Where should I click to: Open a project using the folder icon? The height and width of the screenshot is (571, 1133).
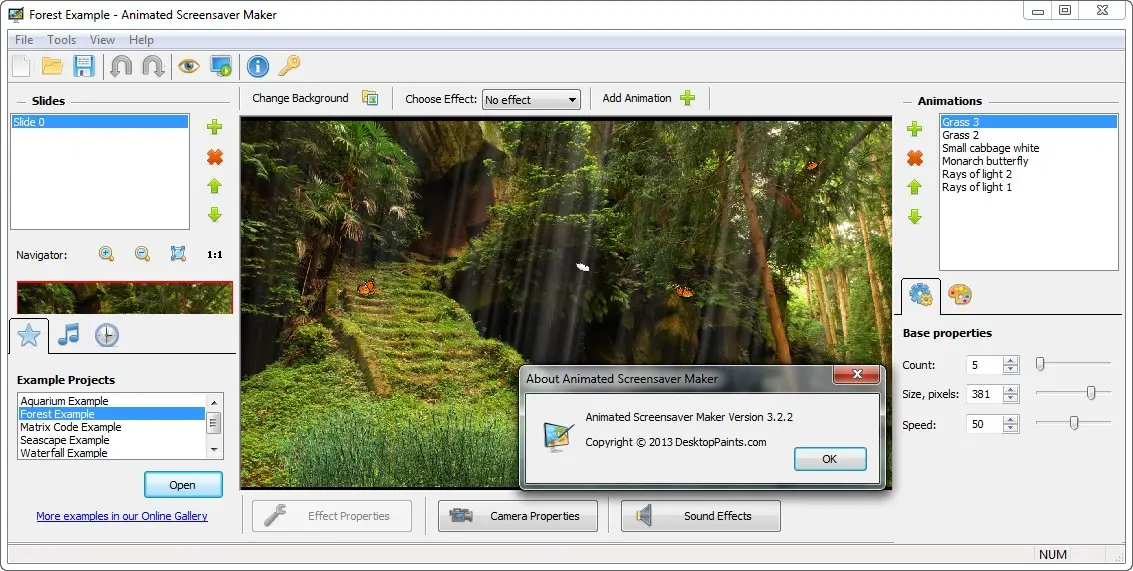pyautogui.click(x=52, y=66)
